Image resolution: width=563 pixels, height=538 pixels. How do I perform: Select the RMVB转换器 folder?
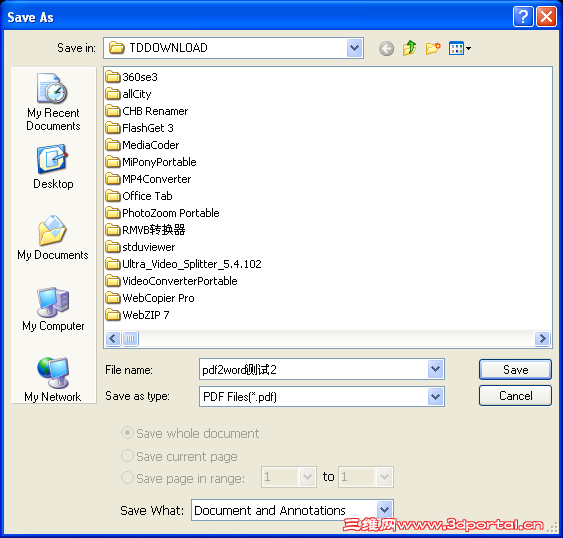[x=145, y=230]
